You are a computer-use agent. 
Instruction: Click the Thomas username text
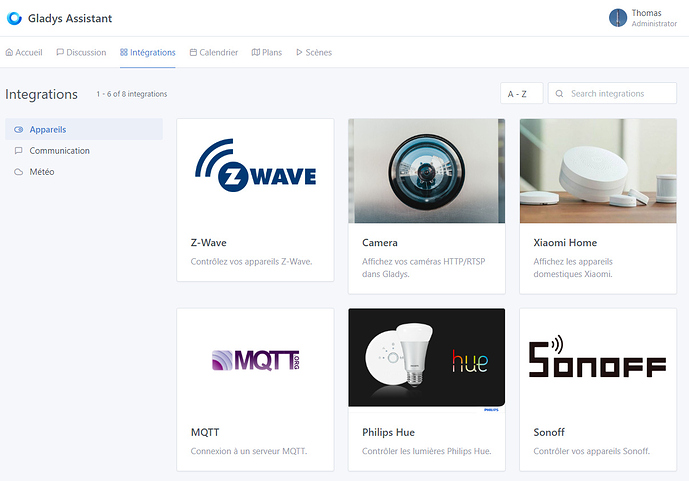point(646,13)
